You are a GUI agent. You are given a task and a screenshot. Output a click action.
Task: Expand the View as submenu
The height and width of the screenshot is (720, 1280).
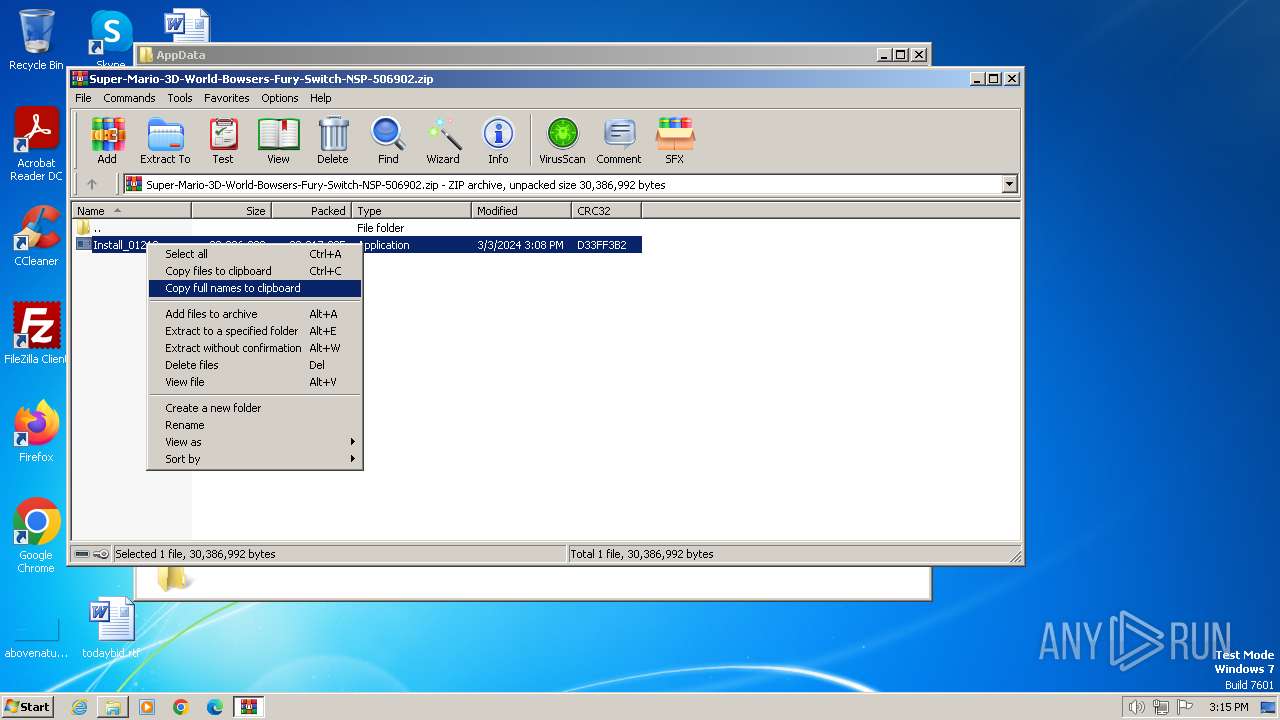pos(255,442)
